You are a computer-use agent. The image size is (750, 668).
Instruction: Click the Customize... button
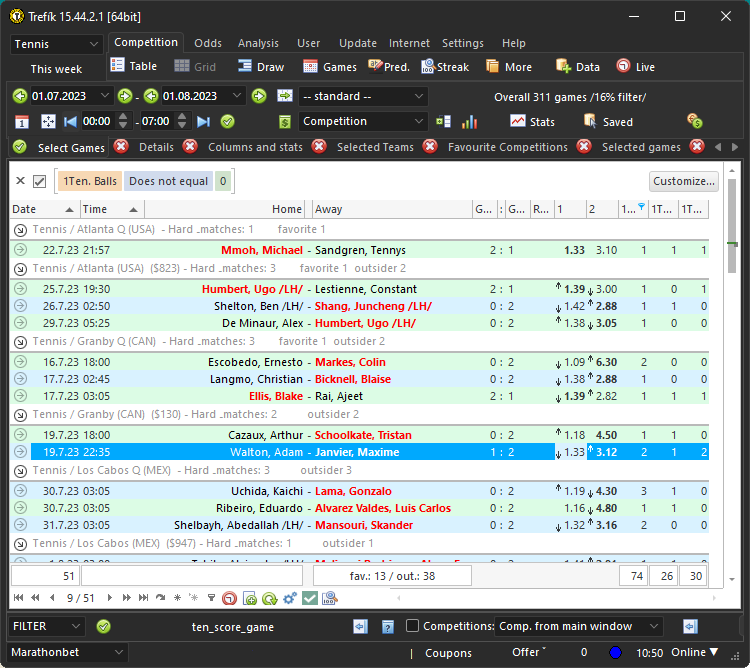click(x=683, y=181)
